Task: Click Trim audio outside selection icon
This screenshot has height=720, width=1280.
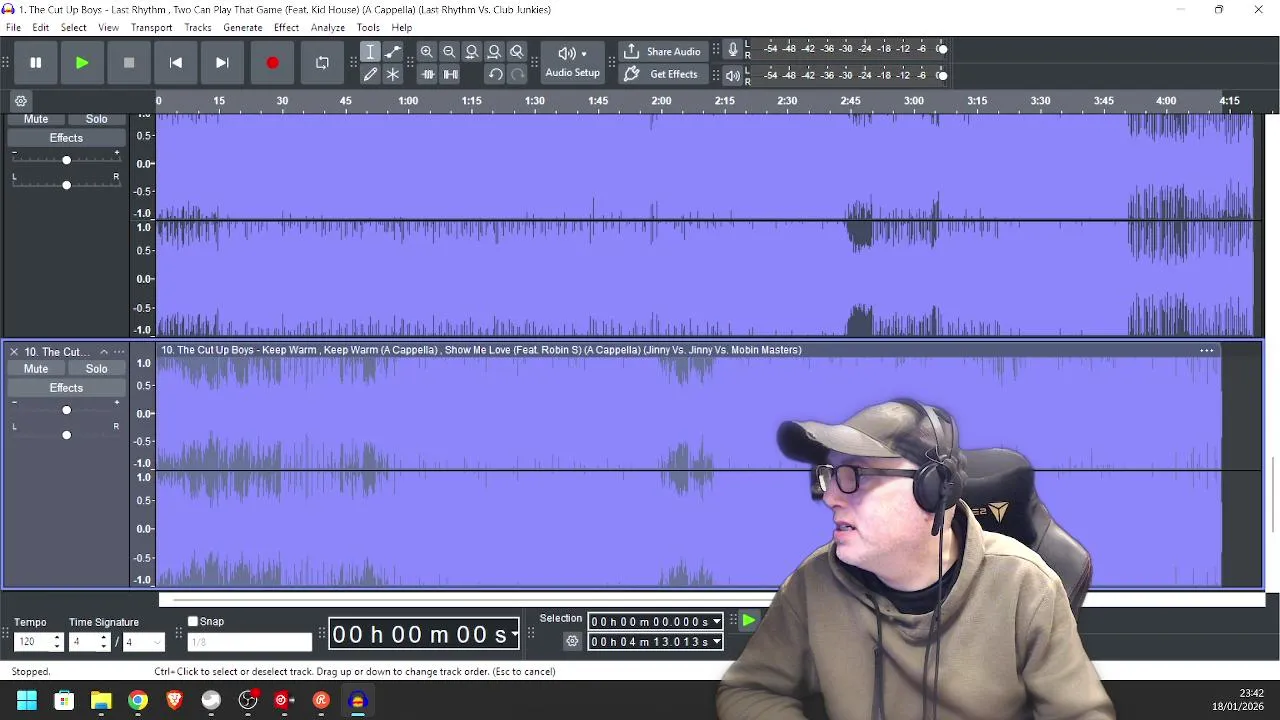Action: pos(428,74)
